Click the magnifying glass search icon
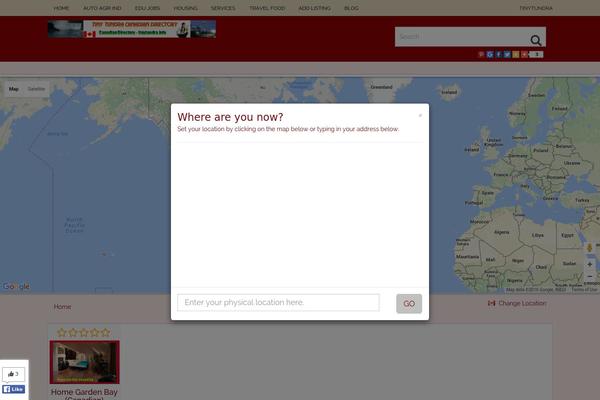This screenshot has width=600, height=400. click(536, 40)
